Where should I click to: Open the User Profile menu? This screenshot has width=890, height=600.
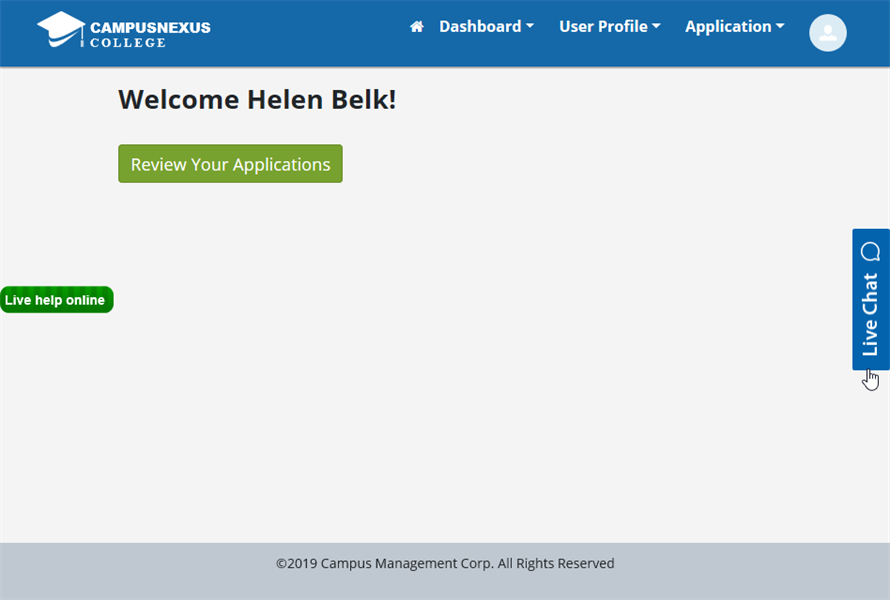[x=603, y=27]
